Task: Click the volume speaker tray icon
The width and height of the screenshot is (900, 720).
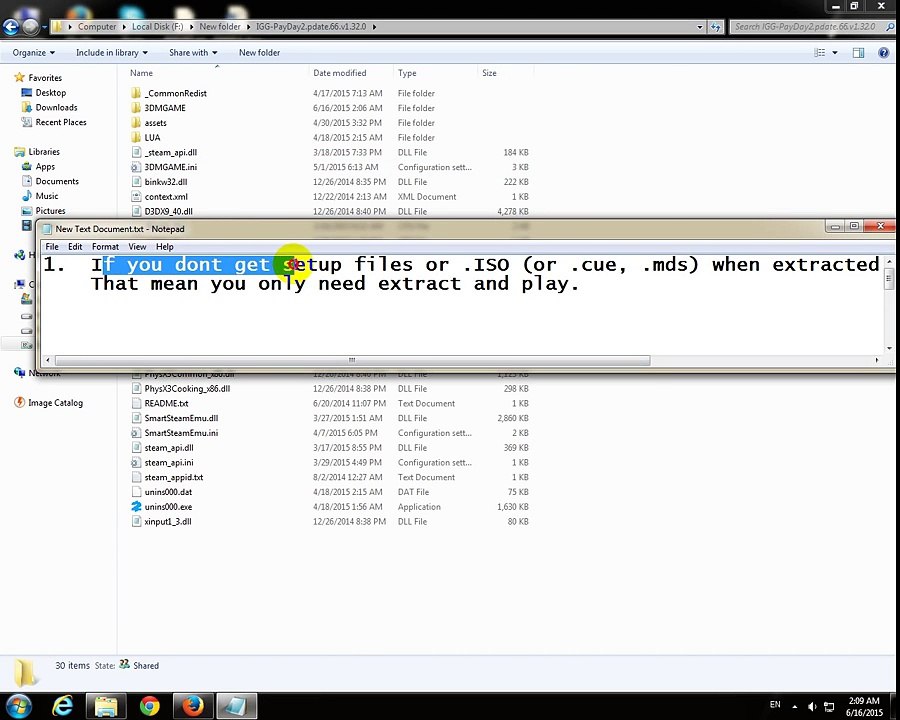Action: point(812,706)
